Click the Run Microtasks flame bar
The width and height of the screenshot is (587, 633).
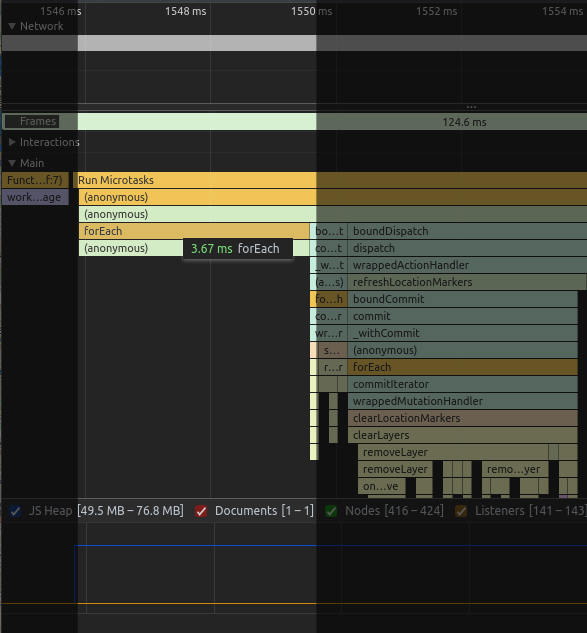tap(330, 180)
